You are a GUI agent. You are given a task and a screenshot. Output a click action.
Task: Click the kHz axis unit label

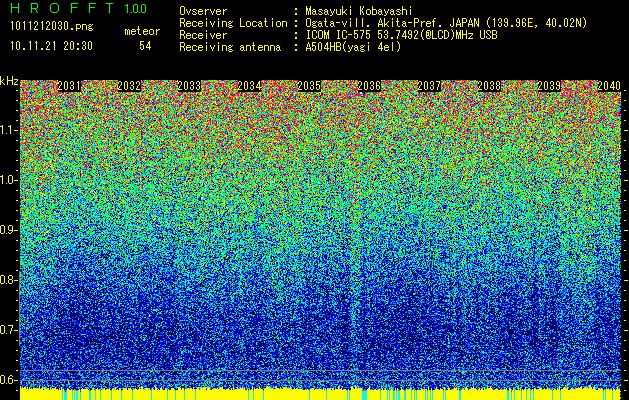click(x=9, y=81)
